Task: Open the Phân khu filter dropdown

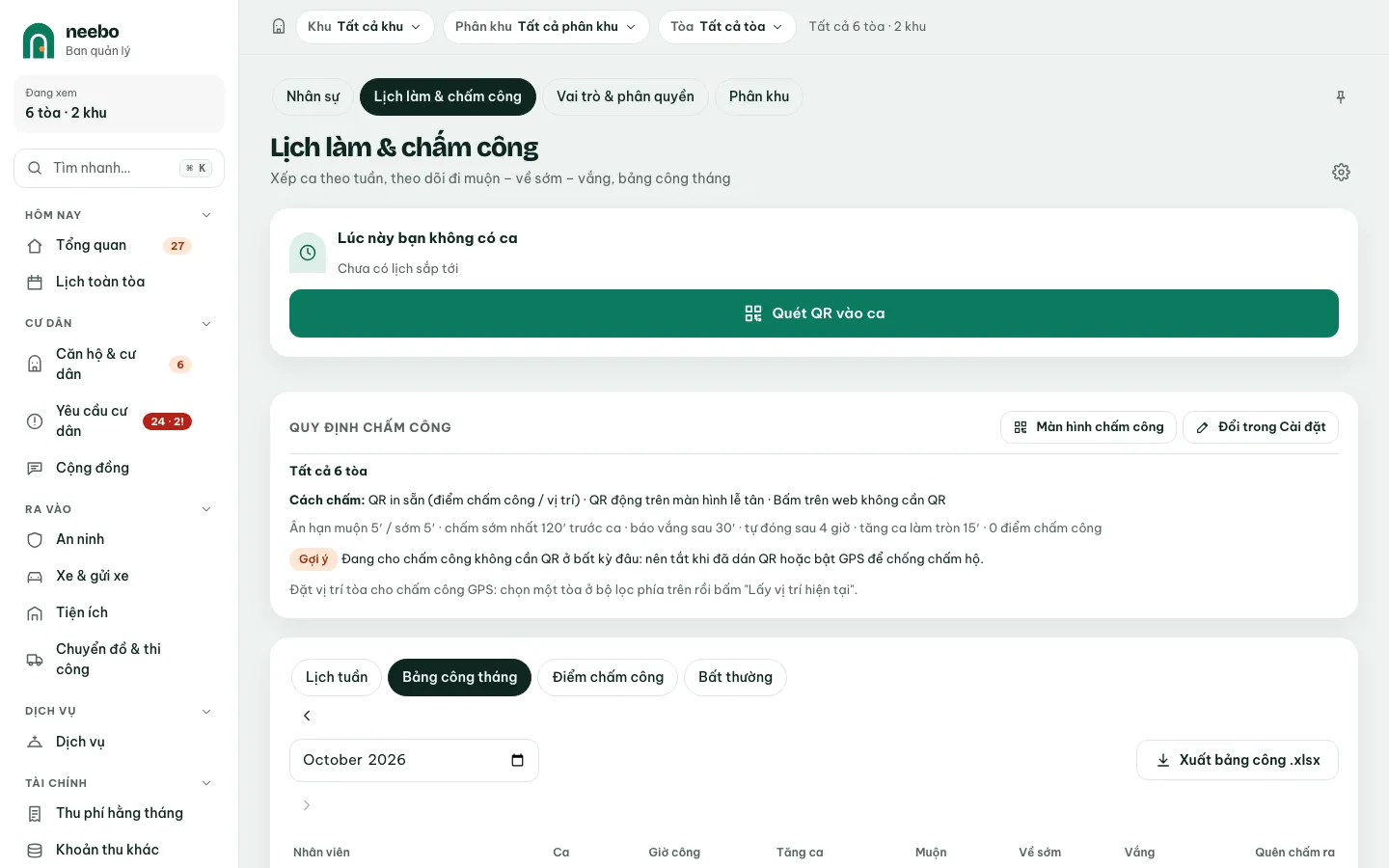Action: click(x=546, y=27)
